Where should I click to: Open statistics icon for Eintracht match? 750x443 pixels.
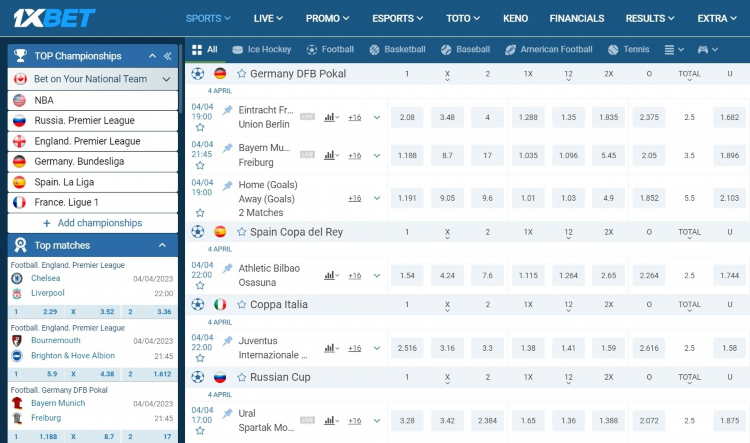click(x=331, y=117)
